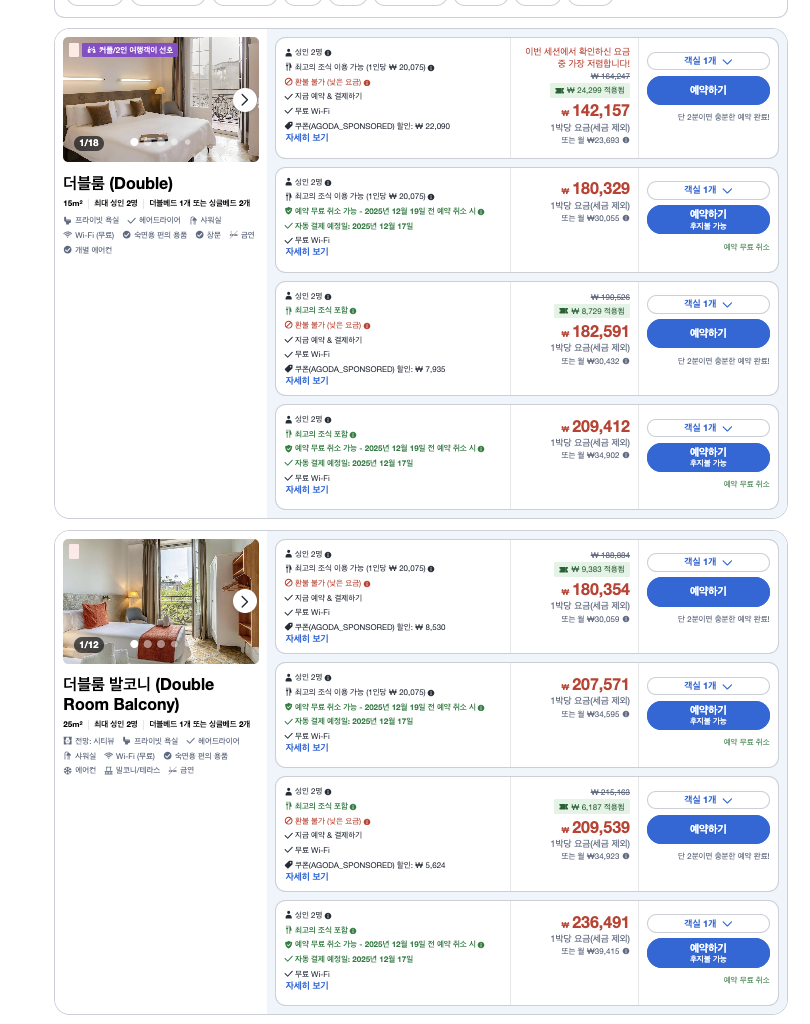This screenshot has height=1024, width=810.
Task: Advance the 더블룸 발코니 photo carousel arrow
Action: point(245,601)
